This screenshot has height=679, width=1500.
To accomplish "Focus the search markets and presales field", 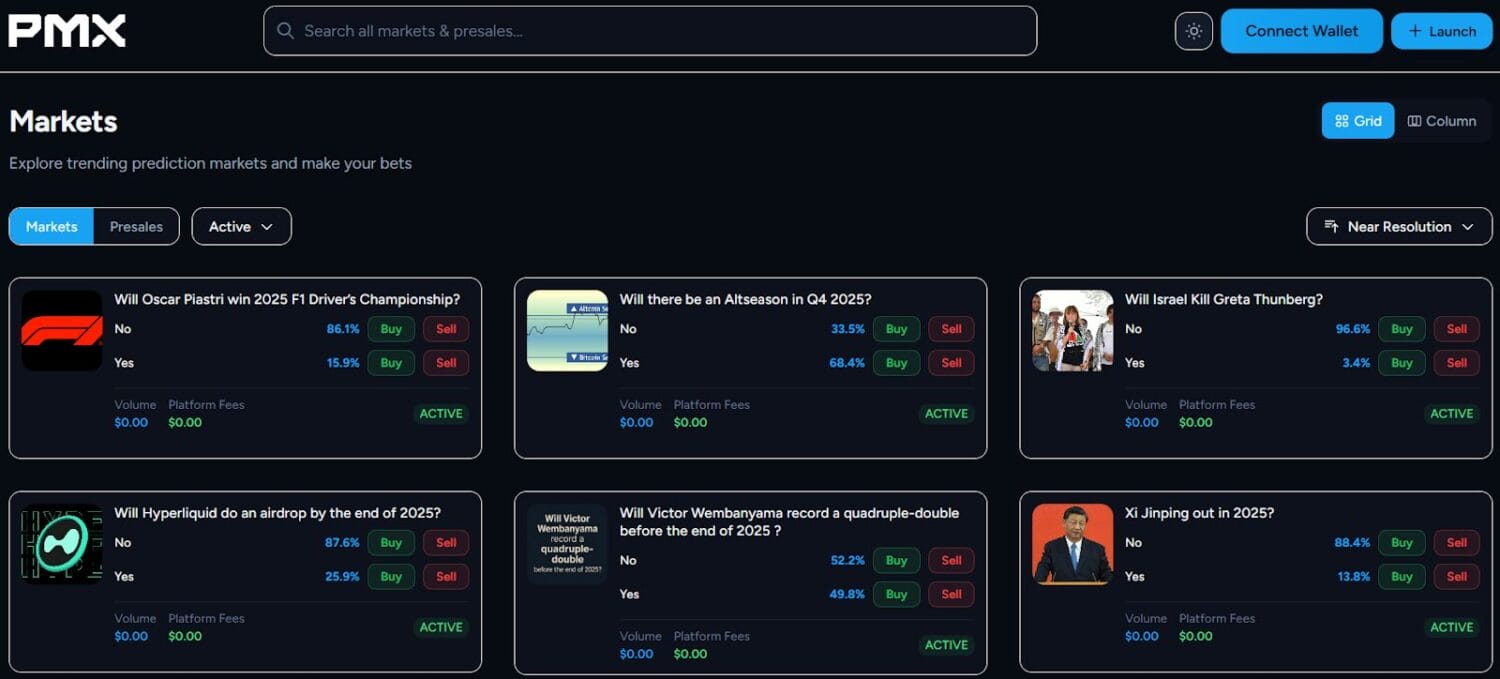I will pos(660,31).
